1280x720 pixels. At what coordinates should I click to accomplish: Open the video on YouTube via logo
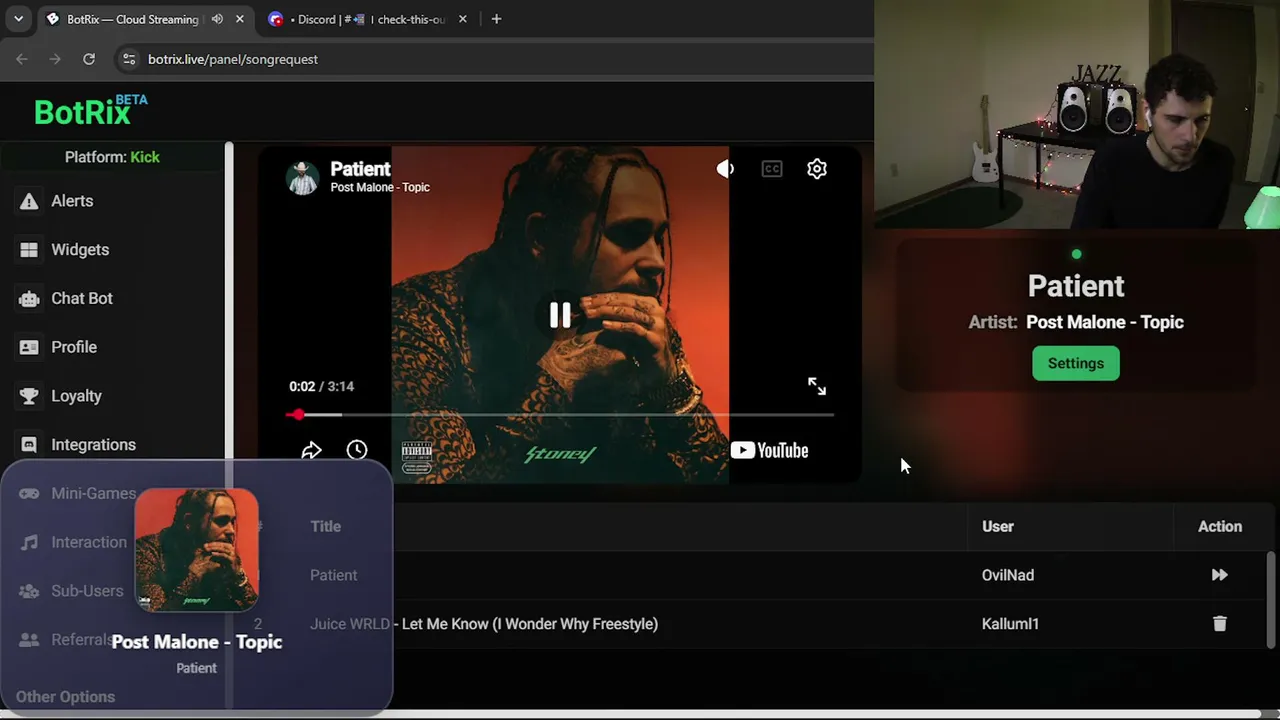769,451
